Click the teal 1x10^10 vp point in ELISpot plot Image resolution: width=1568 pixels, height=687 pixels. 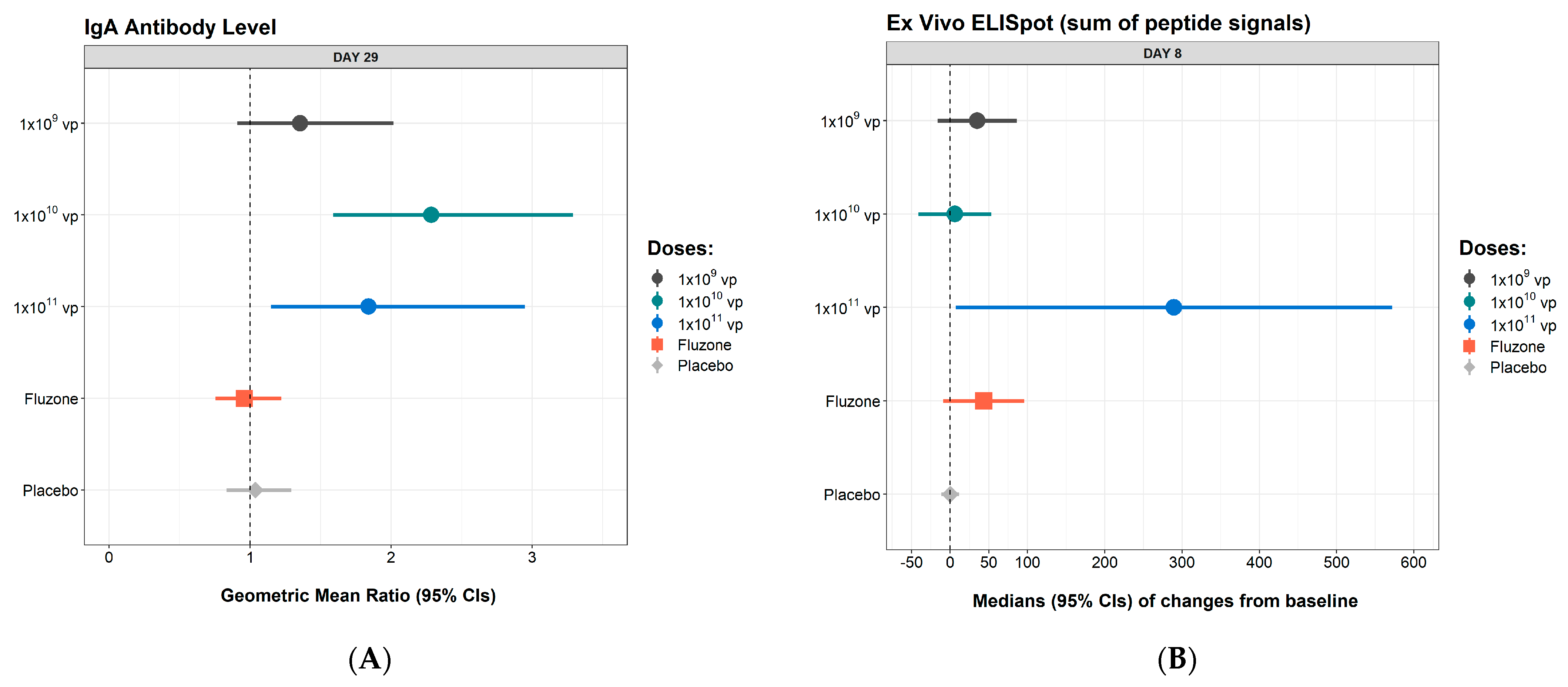[954, 213]
